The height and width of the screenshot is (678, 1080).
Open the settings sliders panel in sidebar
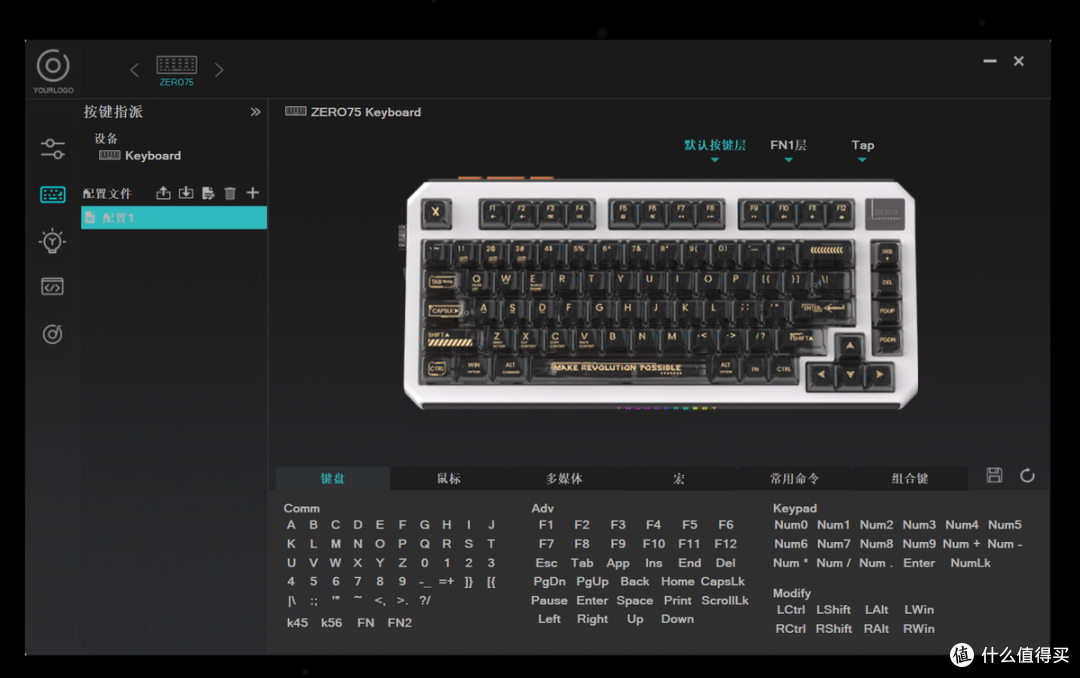pos(53,149)
